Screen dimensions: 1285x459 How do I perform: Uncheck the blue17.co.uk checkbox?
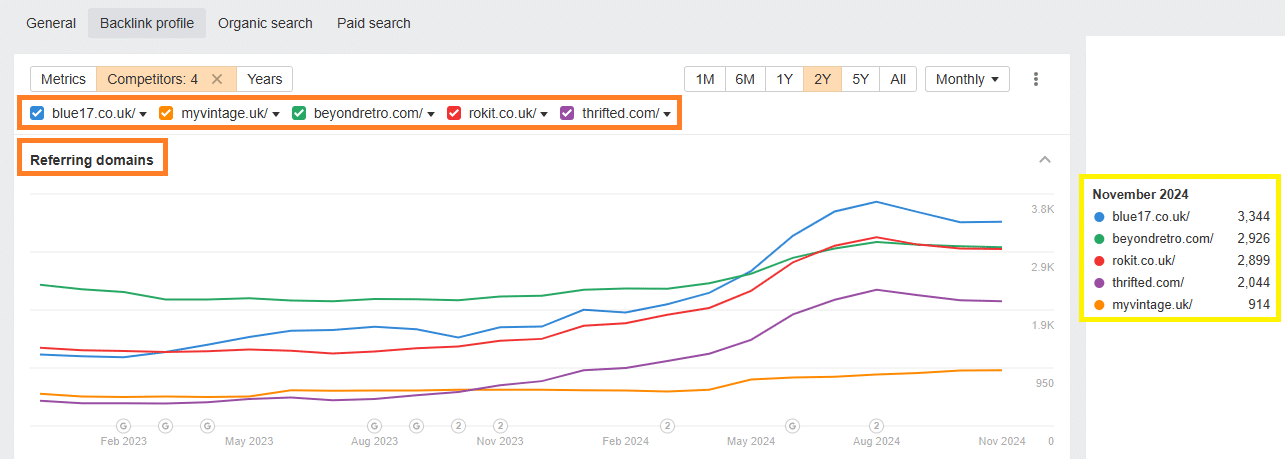point(37,113)
